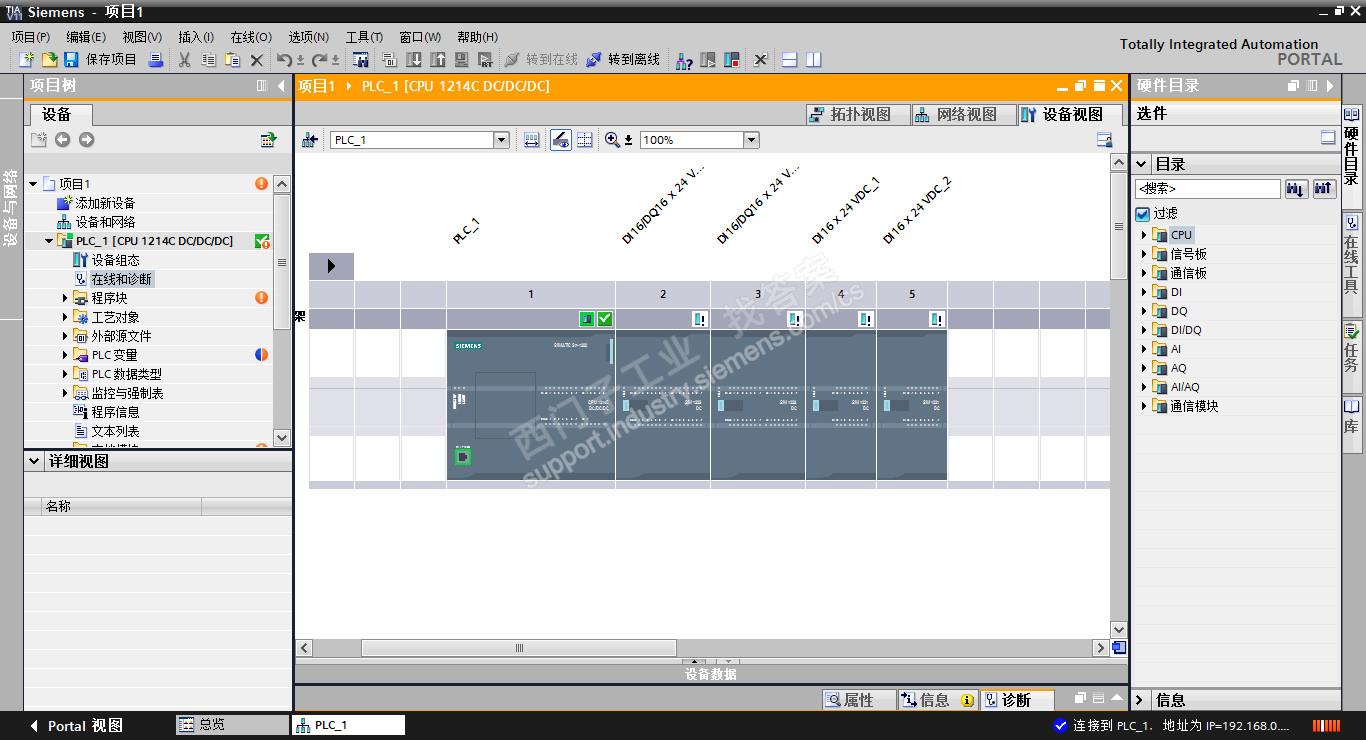
Task: Expand the 信号板 catalog folder
Action: click(1144, 254)
